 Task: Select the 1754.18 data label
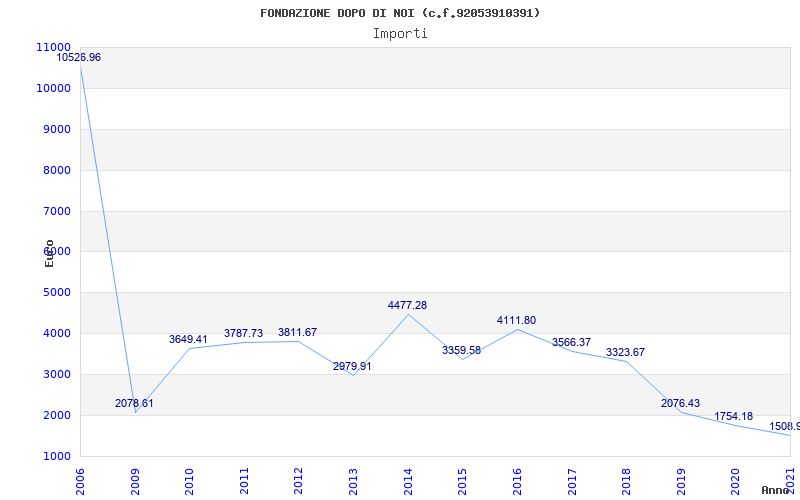click(x=733, y=416)
